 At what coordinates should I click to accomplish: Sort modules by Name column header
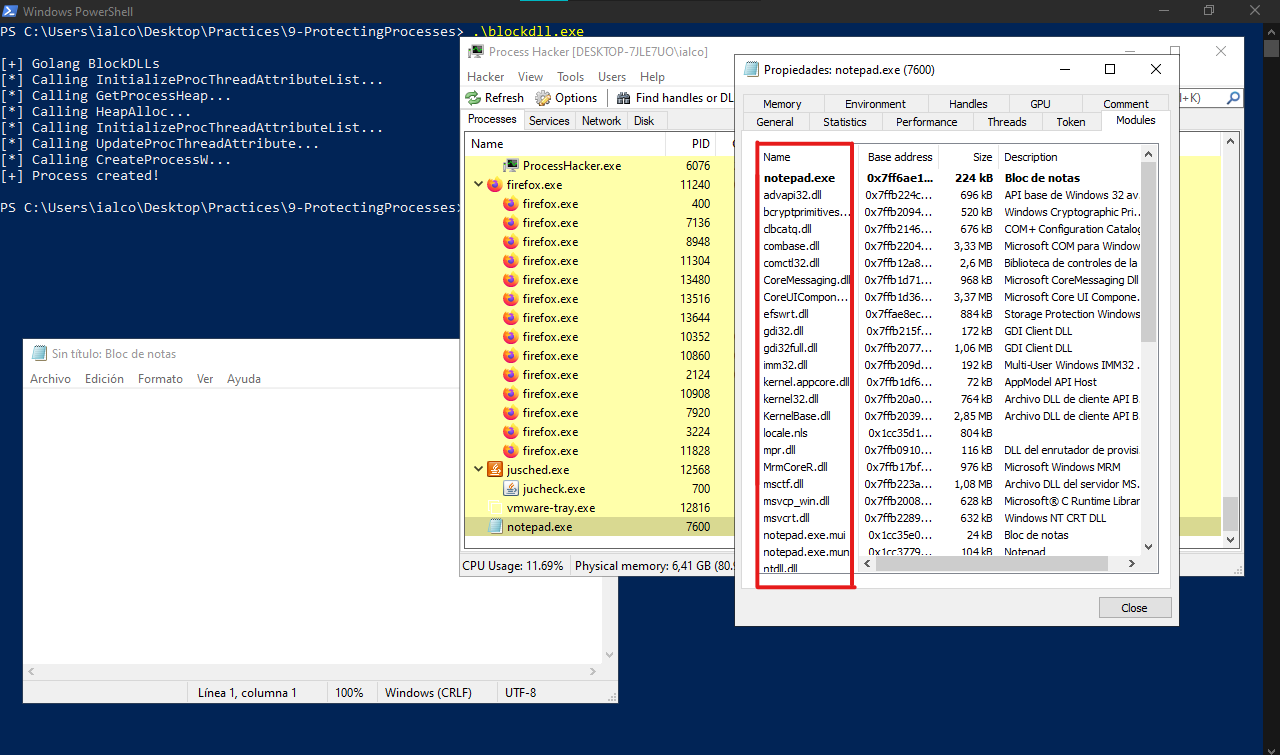pos(807,157)
